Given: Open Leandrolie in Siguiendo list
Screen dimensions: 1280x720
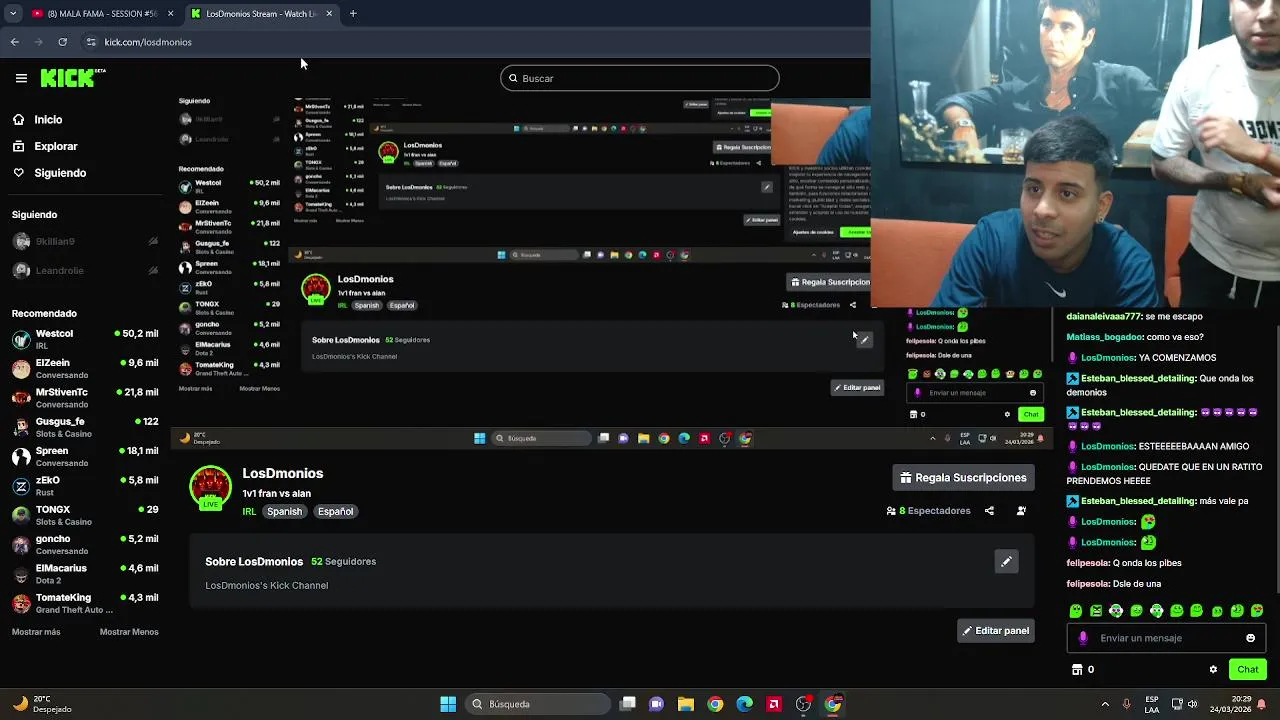Looking at the screenshot, I should [x=85, y=271].
